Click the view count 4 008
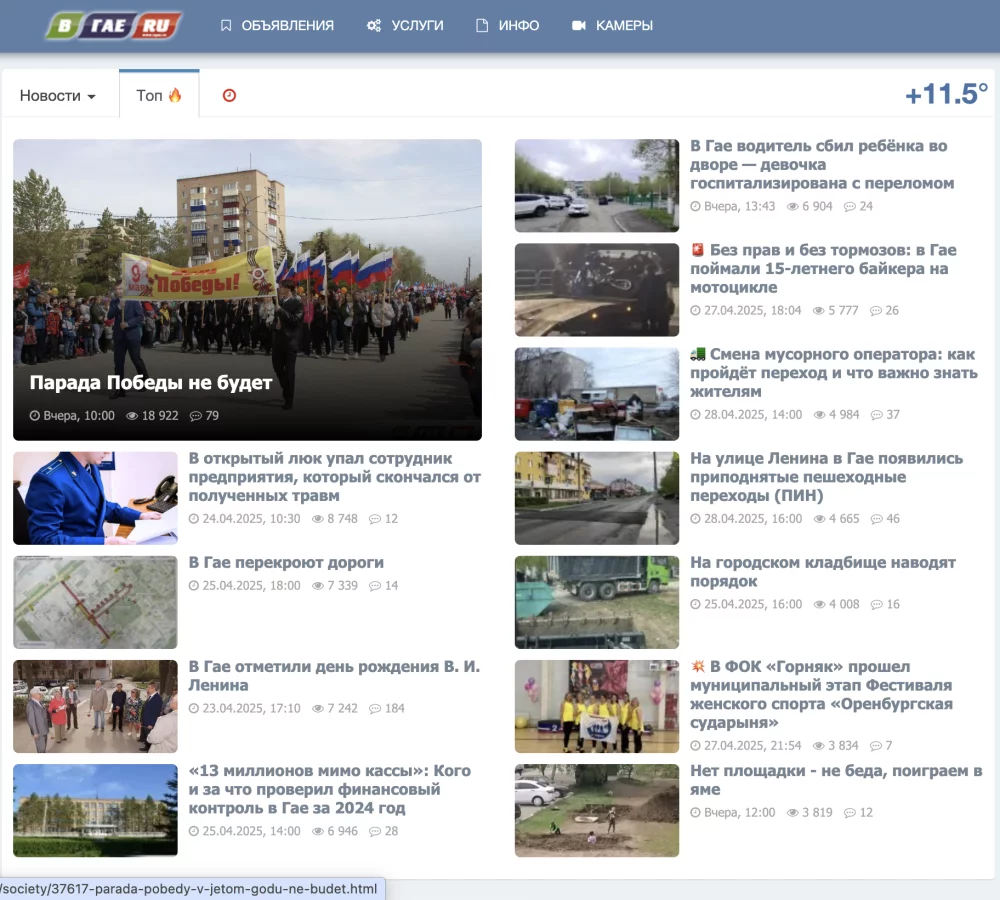 coord(844,604)
